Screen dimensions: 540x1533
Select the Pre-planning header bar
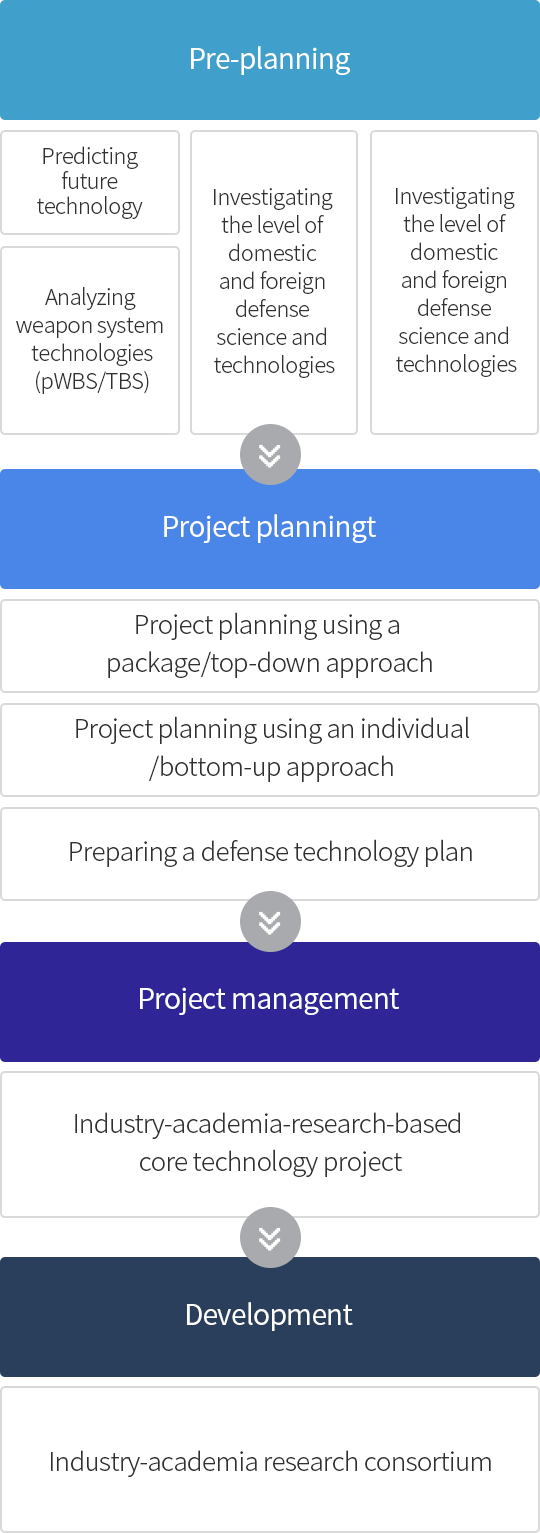point(270,60)
